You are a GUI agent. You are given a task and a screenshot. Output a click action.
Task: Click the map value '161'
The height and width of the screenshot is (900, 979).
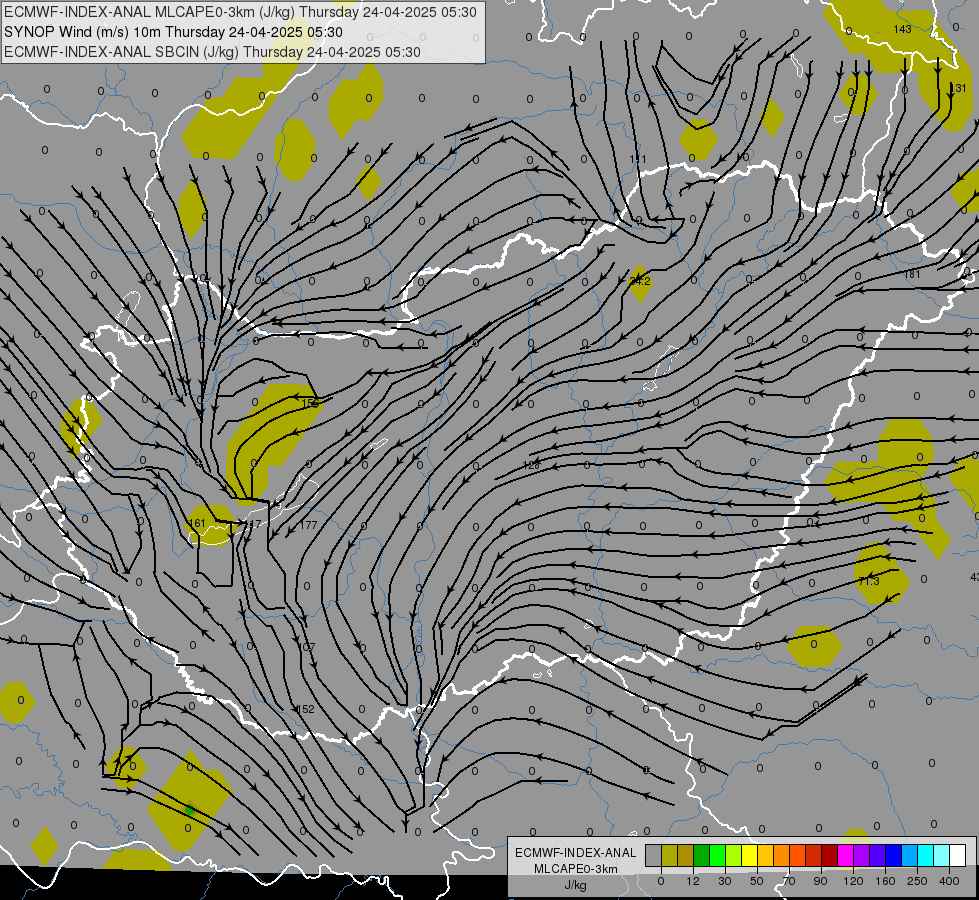pyautogui.click(x=197, y=523)
